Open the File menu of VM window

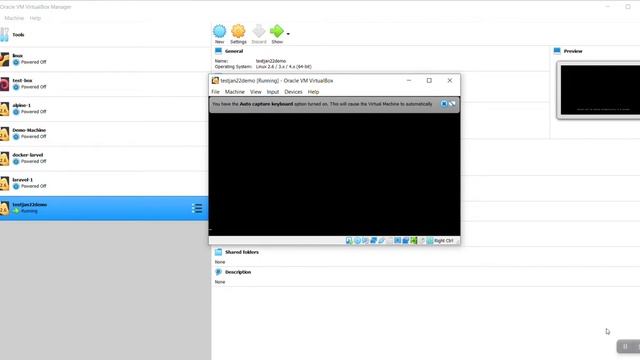click(216, 92)
